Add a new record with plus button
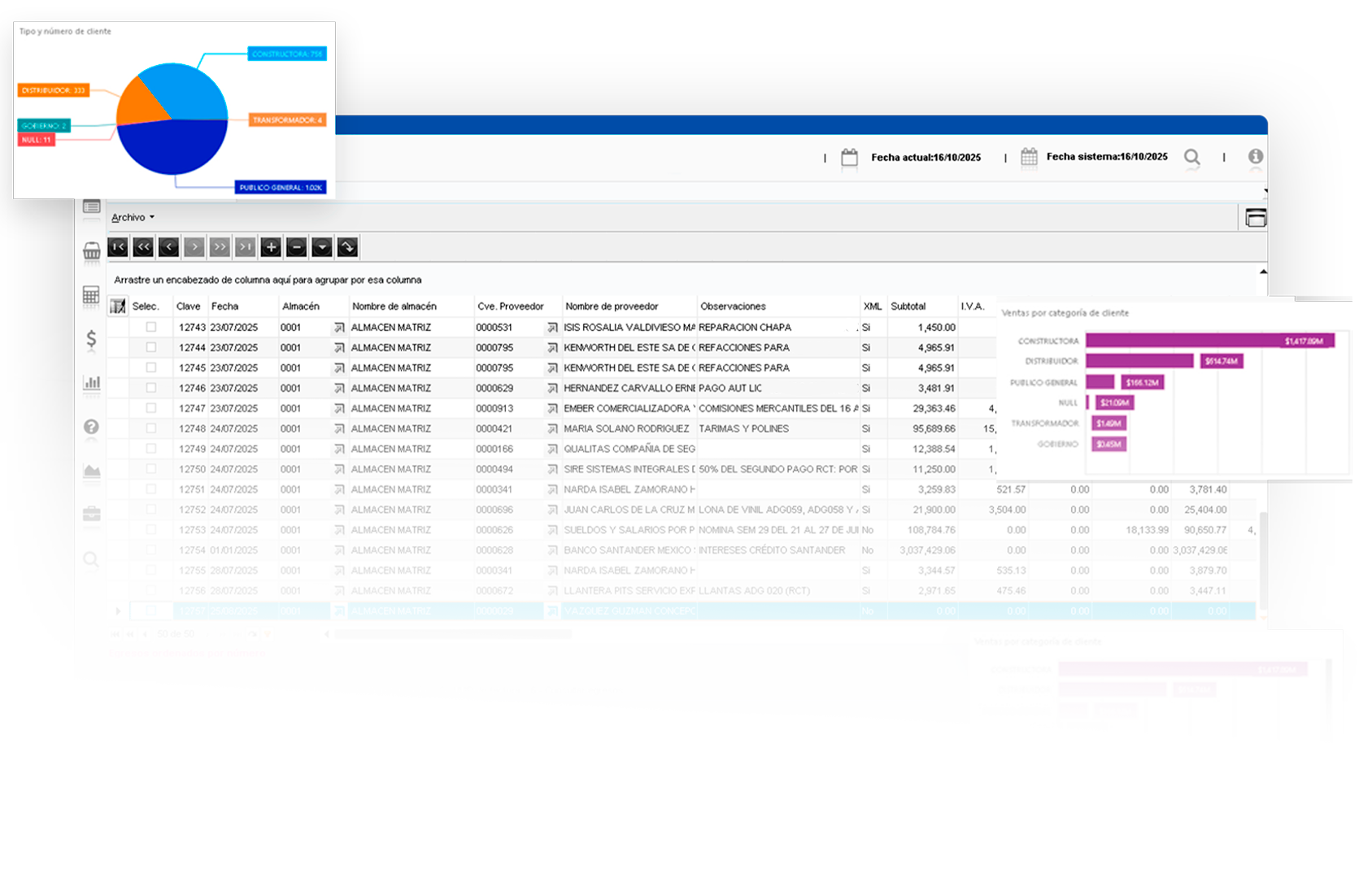The image size is (1372, 878). point(271,247)
